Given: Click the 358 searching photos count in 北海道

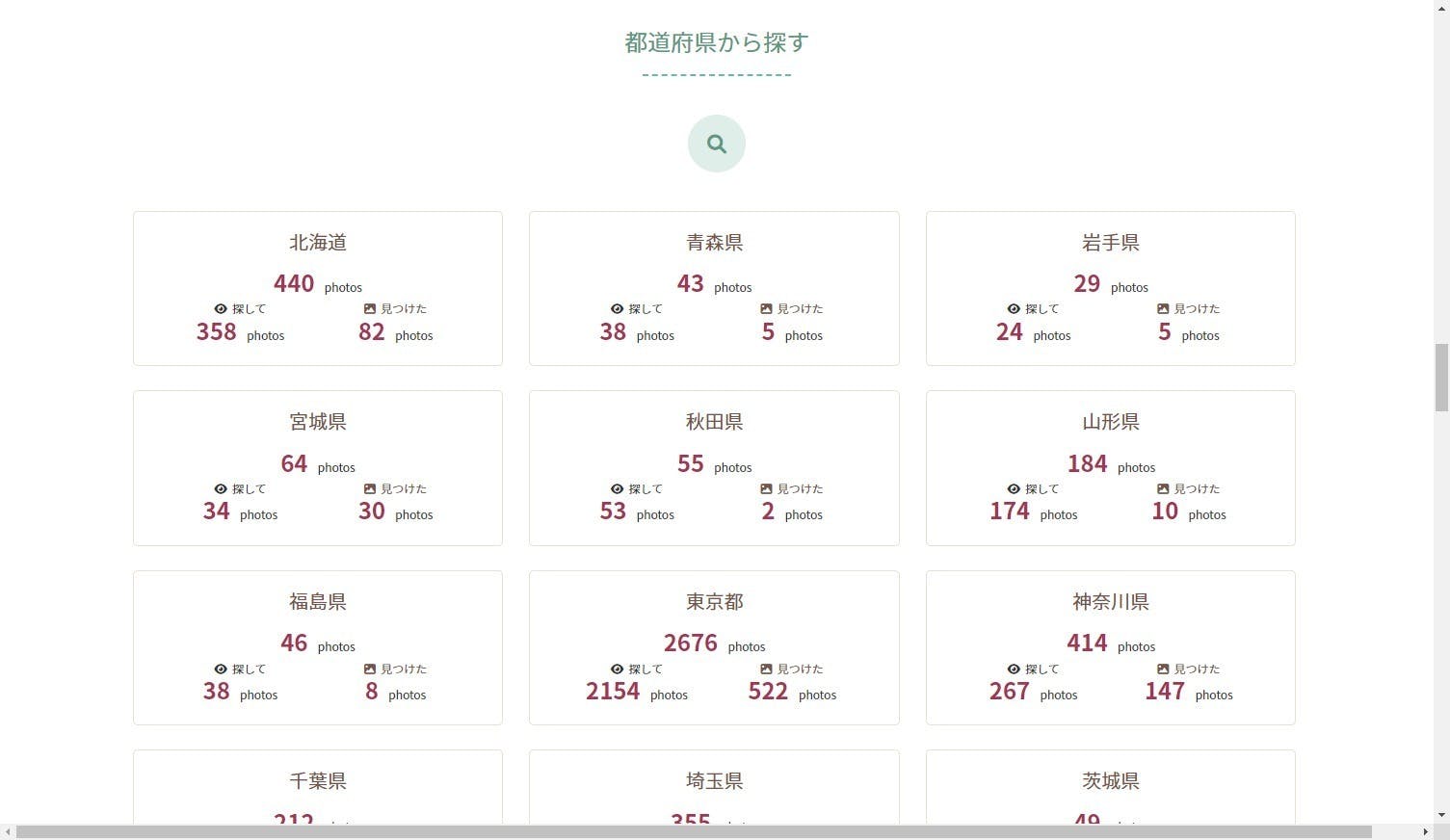Looking at the screenshot, I should click(217, 332).
